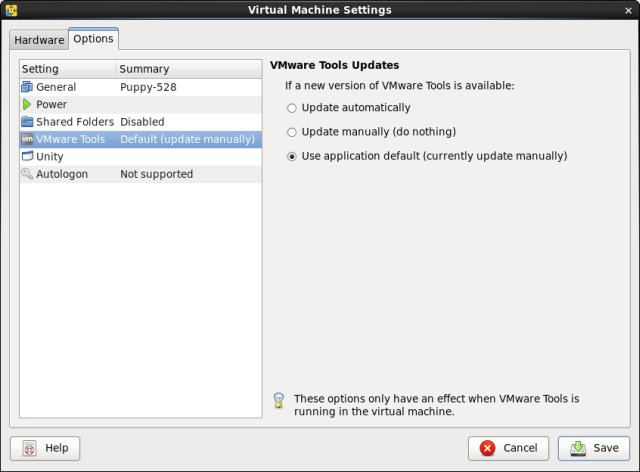Switch to the Hardware tab
The image size is (640, 472).
pos(39,40)
